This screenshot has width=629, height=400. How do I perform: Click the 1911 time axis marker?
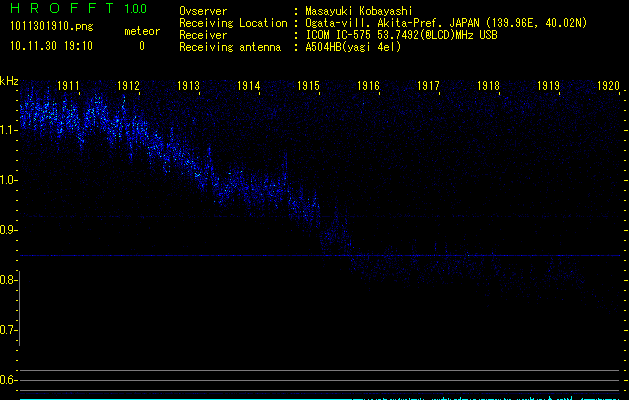69,87
